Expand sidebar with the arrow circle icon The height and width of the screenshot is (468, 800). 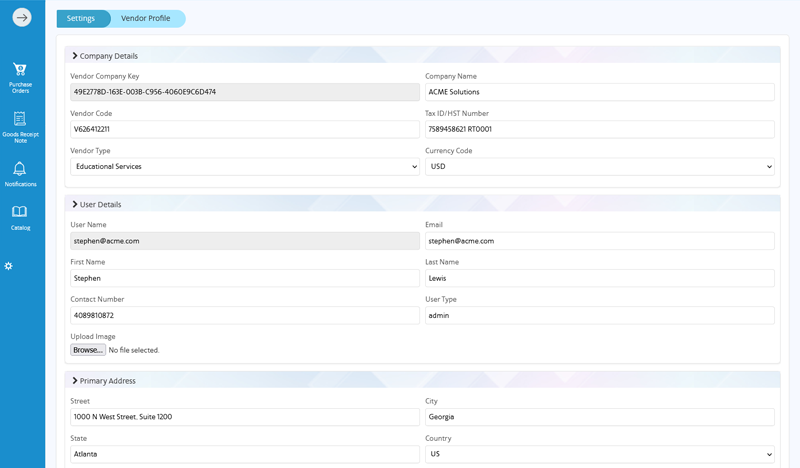pos(22,17)
